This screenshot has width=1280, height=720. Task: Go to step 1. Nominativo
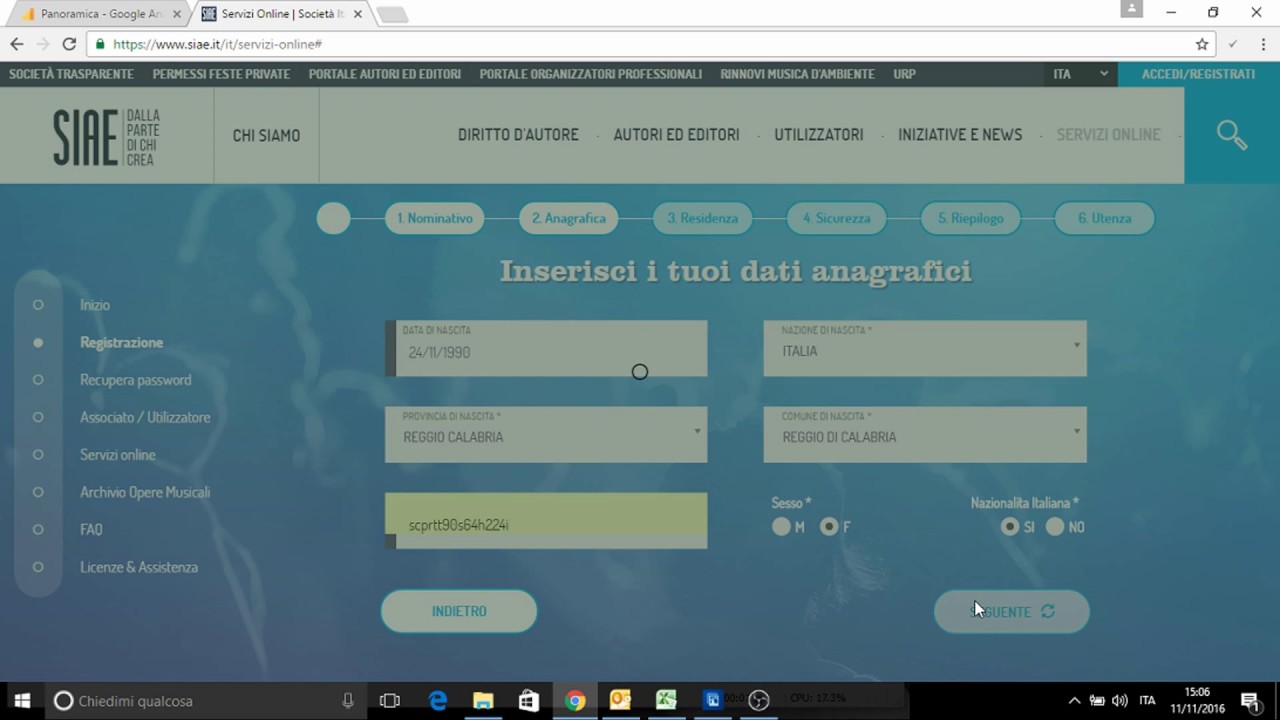pos(435,218)
